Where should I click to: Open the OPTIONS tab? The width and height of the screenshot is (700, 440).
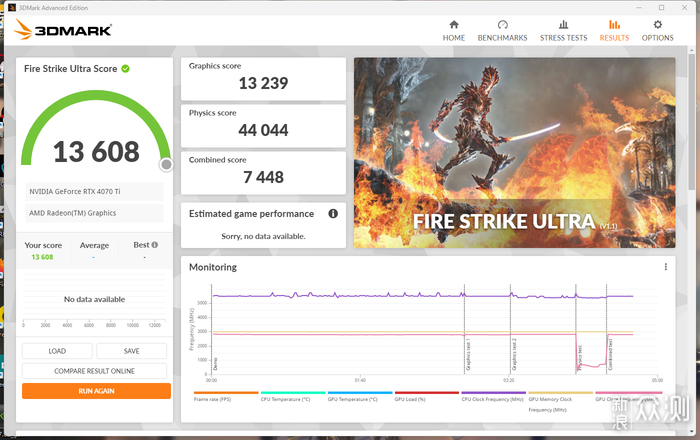coord(657,31)
